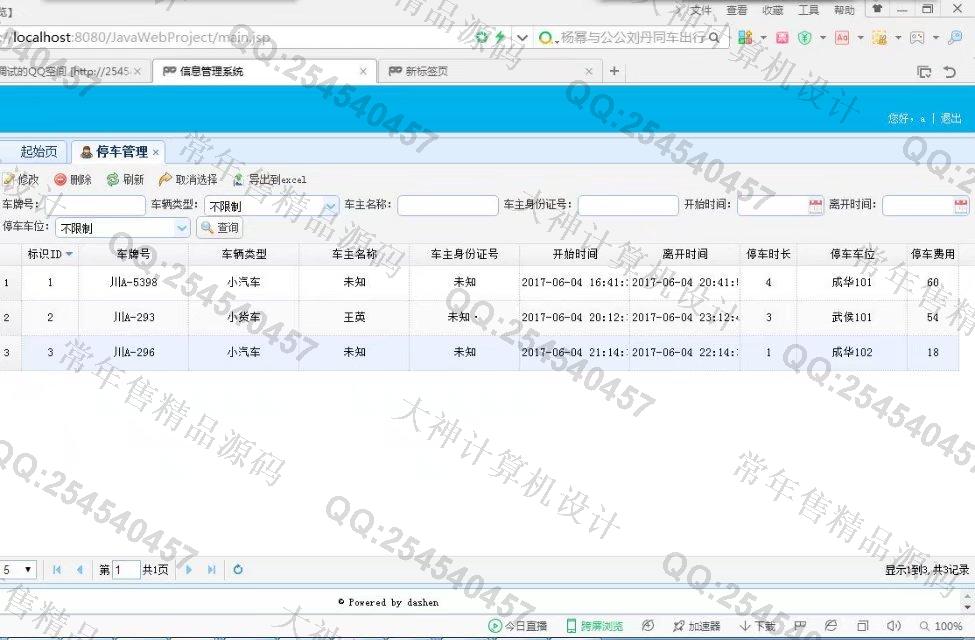Click the 停车费用 column header
The width and height of the screenshot is (975, 640).
click(x=933, y=254)
